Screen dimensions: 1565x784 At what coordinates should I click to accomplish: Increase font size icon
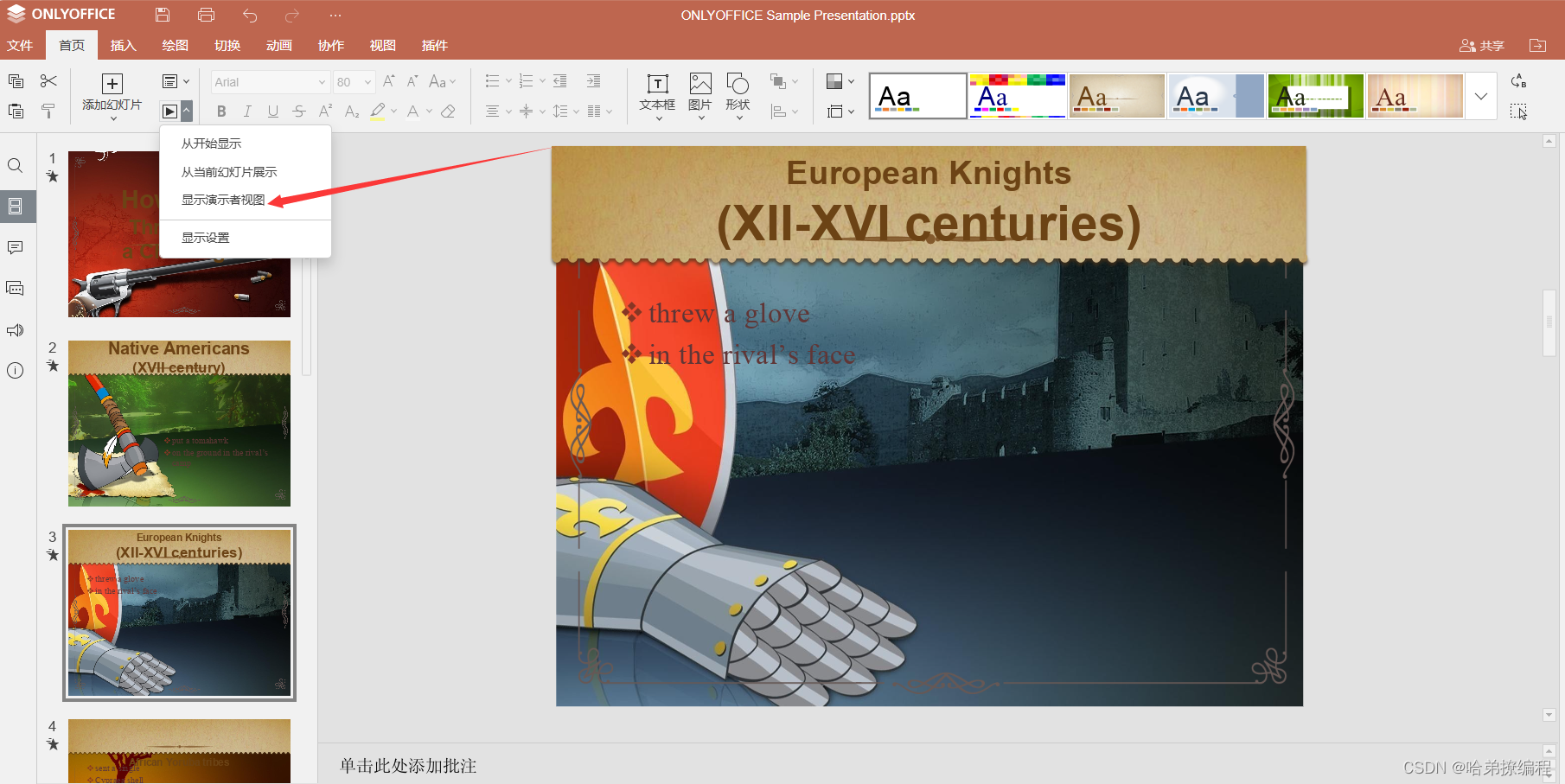389,81
